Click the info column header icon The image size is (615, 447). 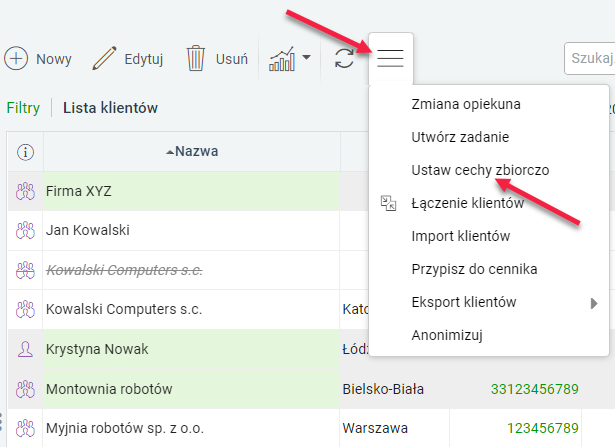[25, 152]
